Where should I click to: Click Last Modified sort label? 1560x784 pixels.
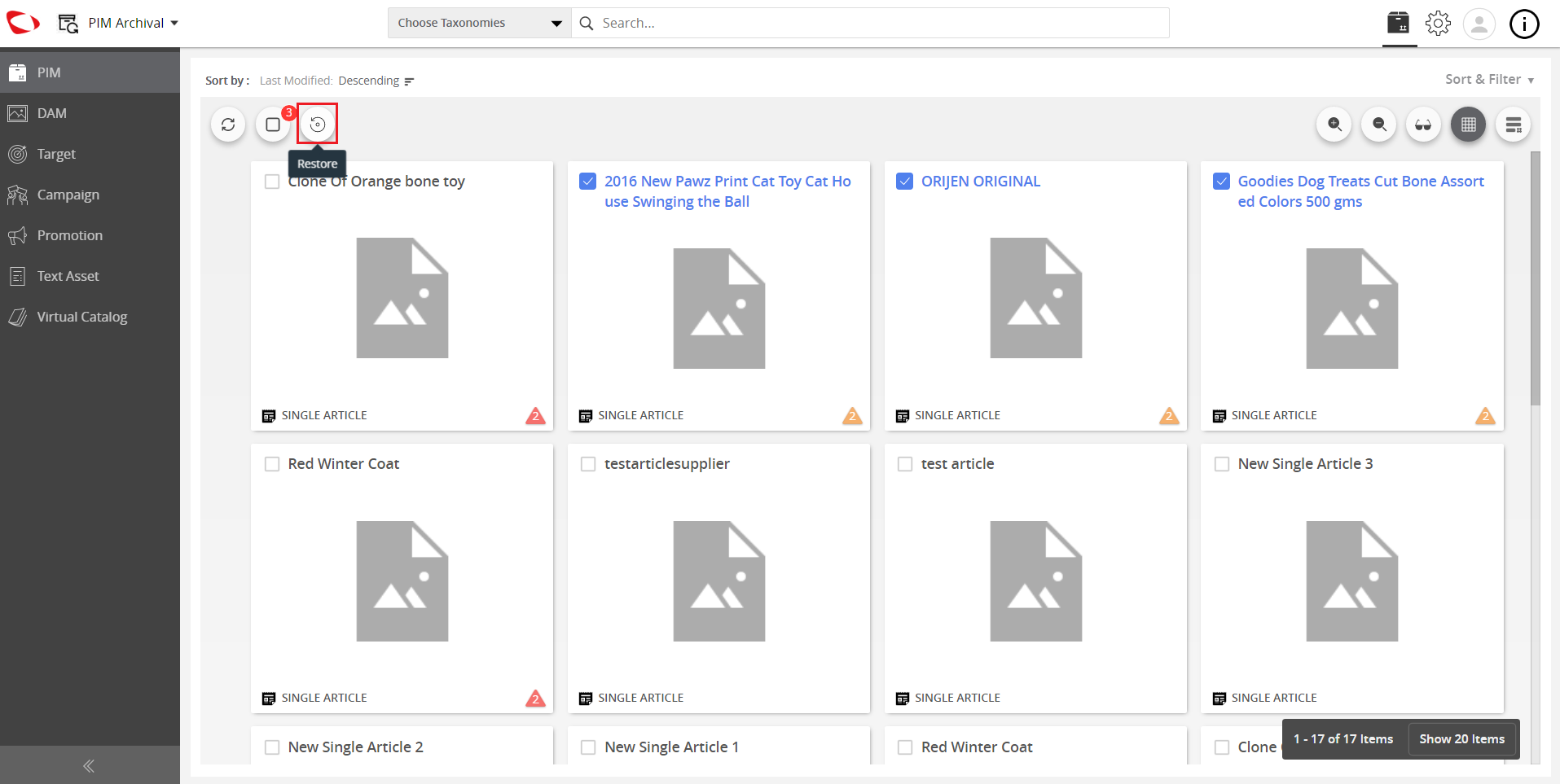click(296, 81)
